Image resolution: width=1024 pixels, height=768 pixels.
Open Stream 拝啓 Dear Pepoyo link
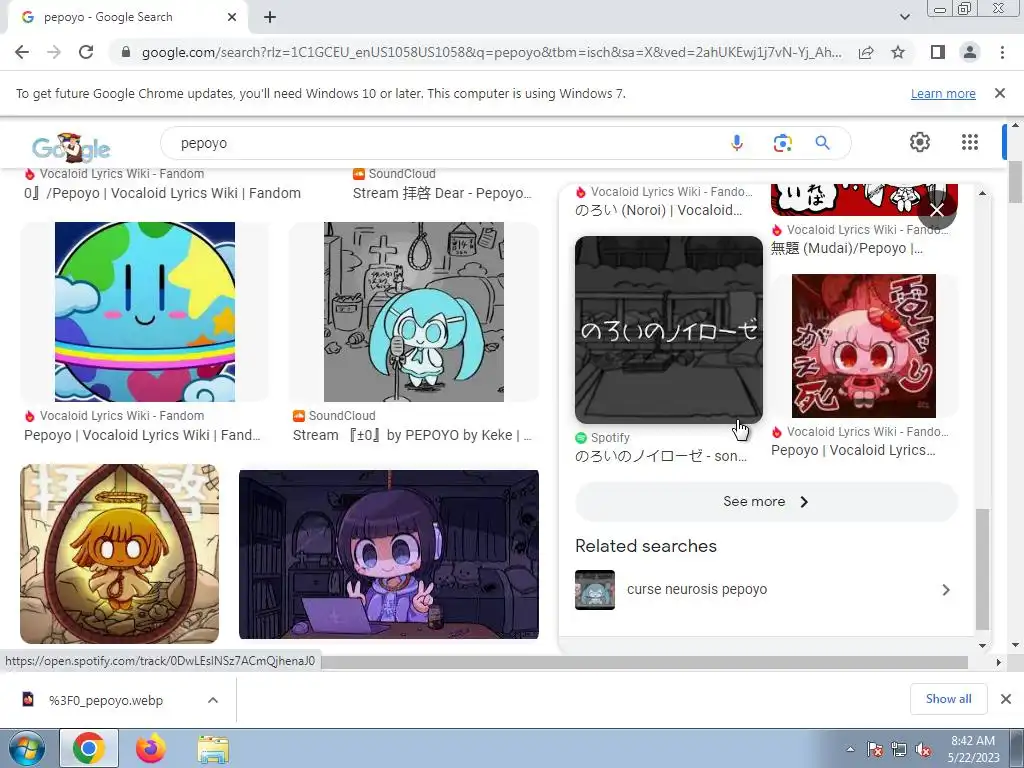[x=442, y=193]
